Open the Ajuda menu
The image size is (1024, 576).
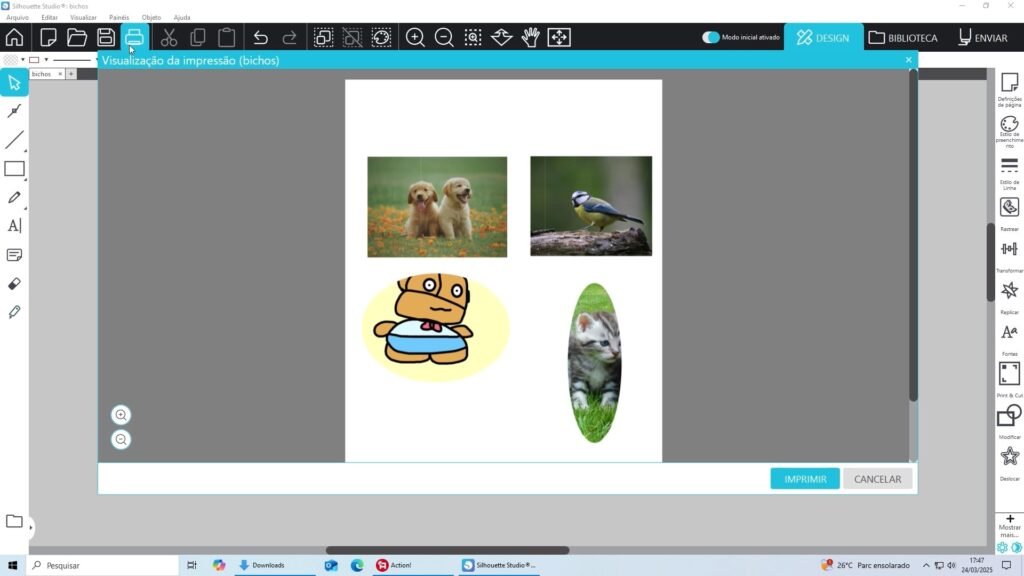point(182,18)
